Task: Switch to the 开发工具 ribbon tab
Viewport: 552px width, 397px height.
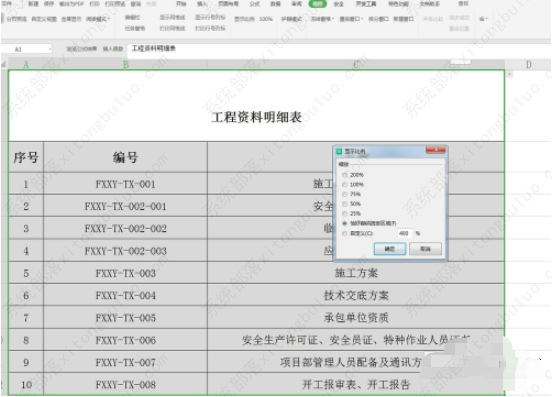Action: point(365,4)
